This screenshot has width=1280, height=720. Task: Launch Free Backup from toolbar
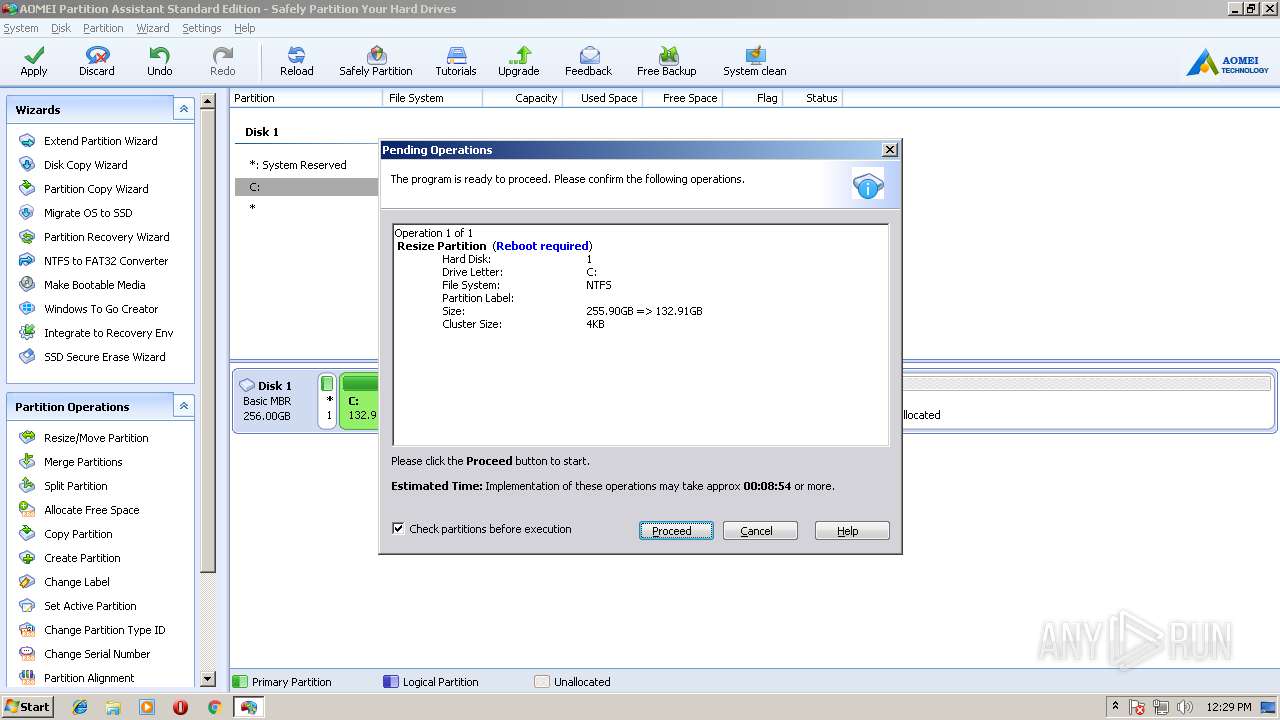coord(667,62)
